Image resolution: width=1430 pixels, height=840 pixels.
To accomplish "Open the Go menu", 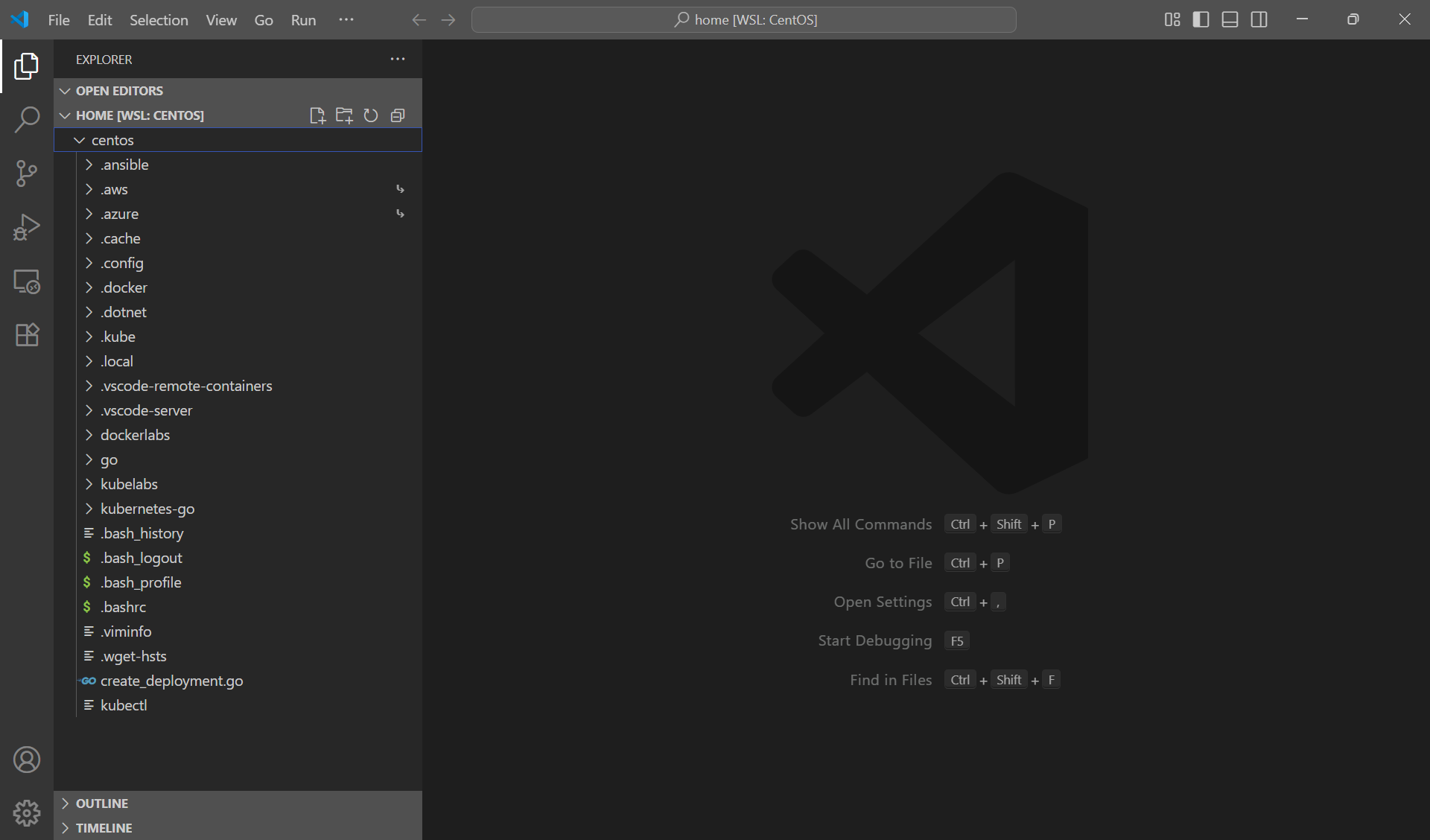I will coord(264,20).
